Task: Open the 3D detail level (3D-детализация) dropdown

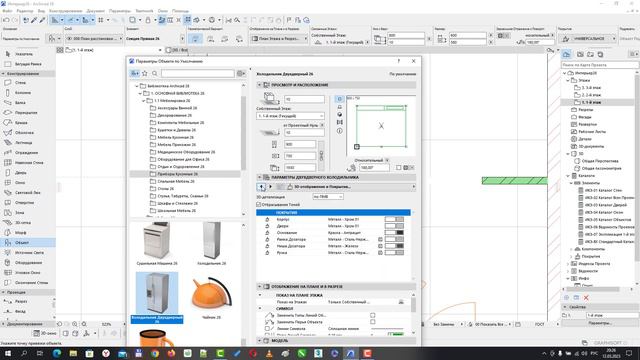Action: [x=328, y=197]
